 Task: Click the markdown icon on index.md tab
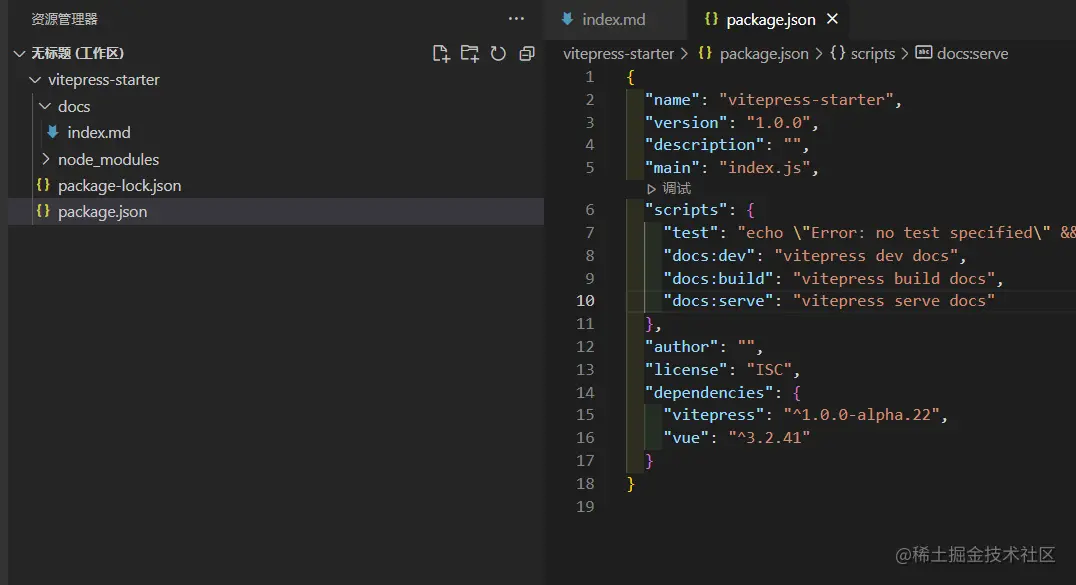(568, 19)
